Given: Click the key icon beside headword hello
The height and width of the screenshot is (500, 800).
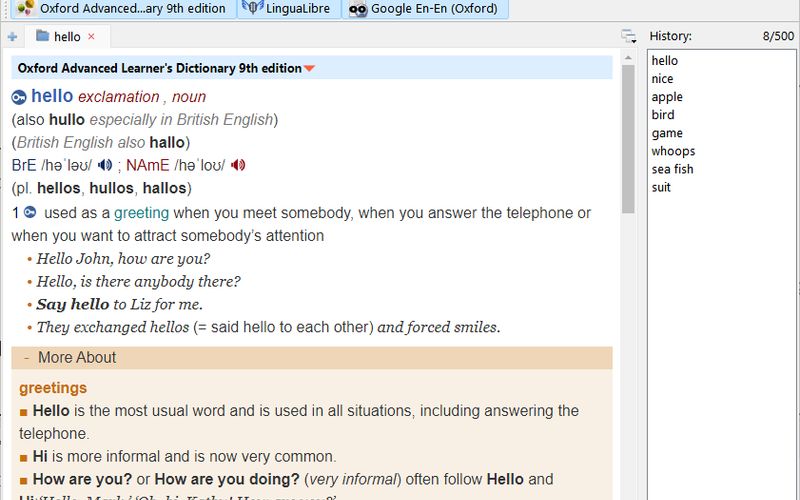Looking at the screenshot, I should pos(19,97).
